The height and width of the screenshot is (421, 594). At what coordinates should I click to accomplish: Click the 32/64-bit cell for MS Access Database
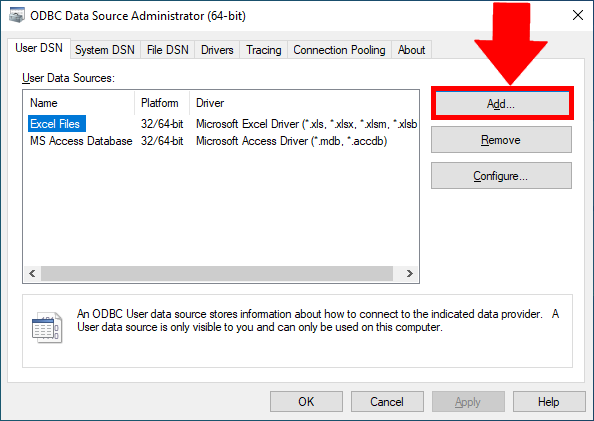(162, 141)
